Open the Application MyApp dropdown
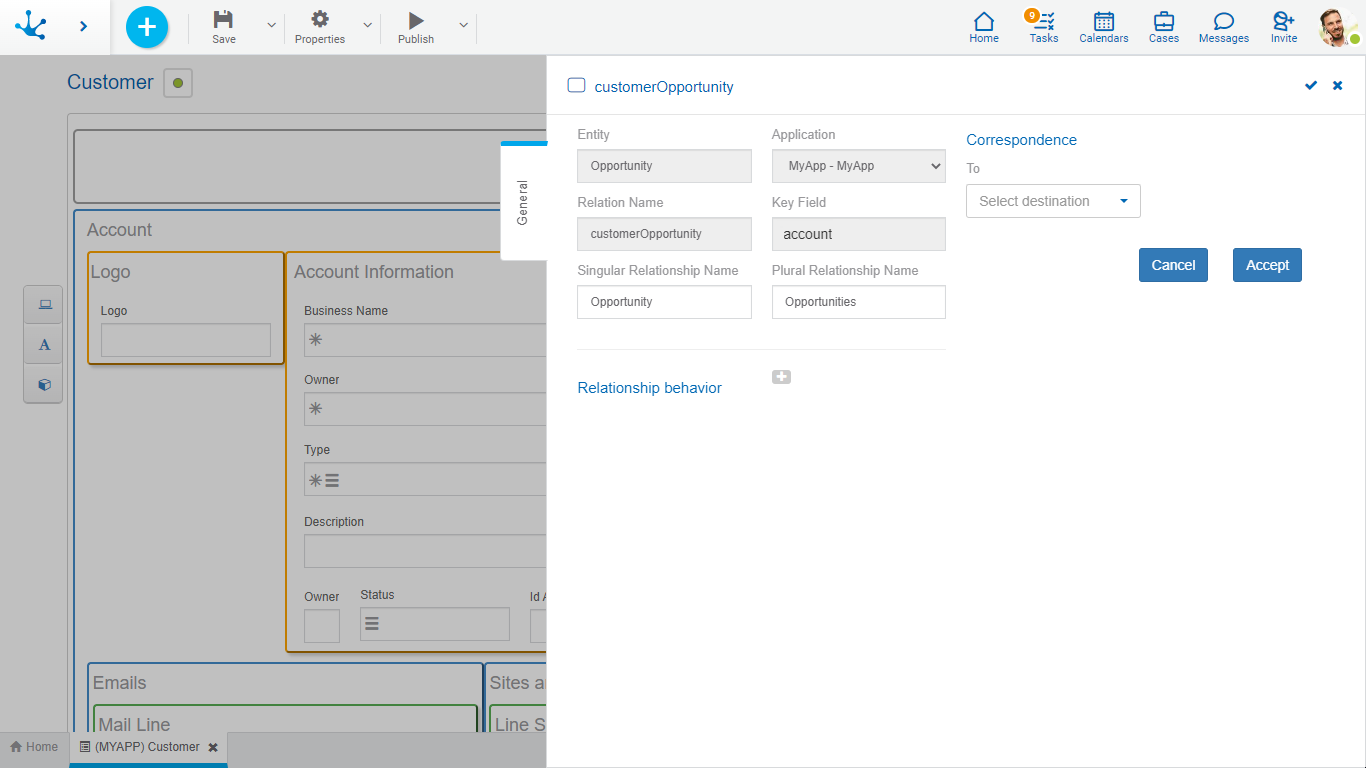The height and width of the screenshot is (768, 1366). [858, 166]
